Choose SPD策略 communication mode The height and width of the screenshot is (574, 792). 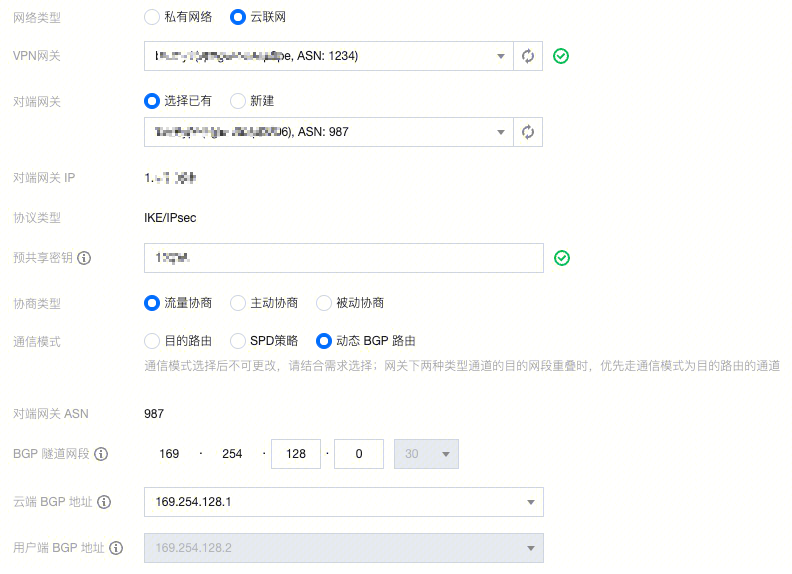pos(238,341)
